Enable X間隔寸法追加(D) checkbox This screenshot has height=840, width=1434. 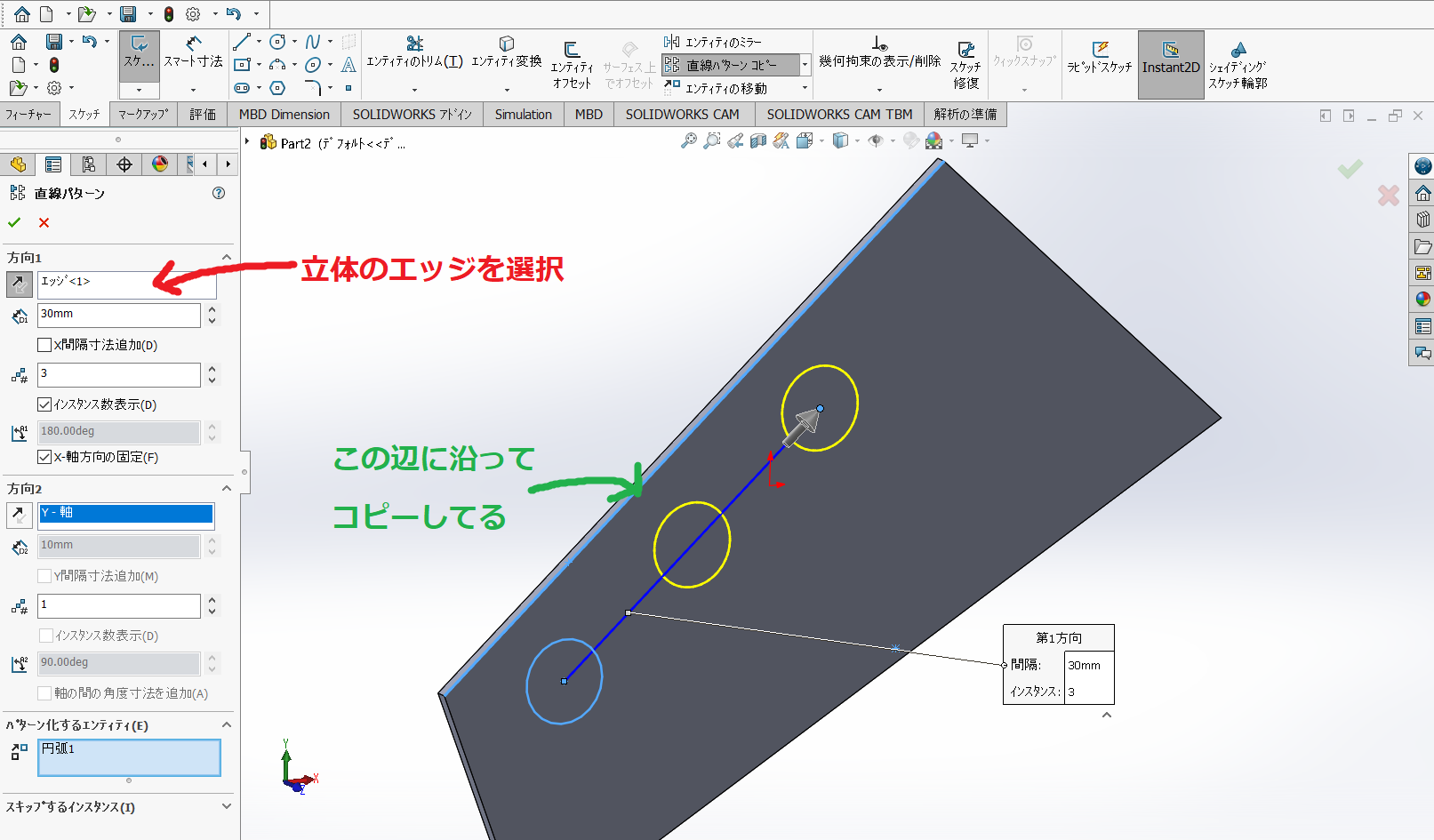[44, 345]
